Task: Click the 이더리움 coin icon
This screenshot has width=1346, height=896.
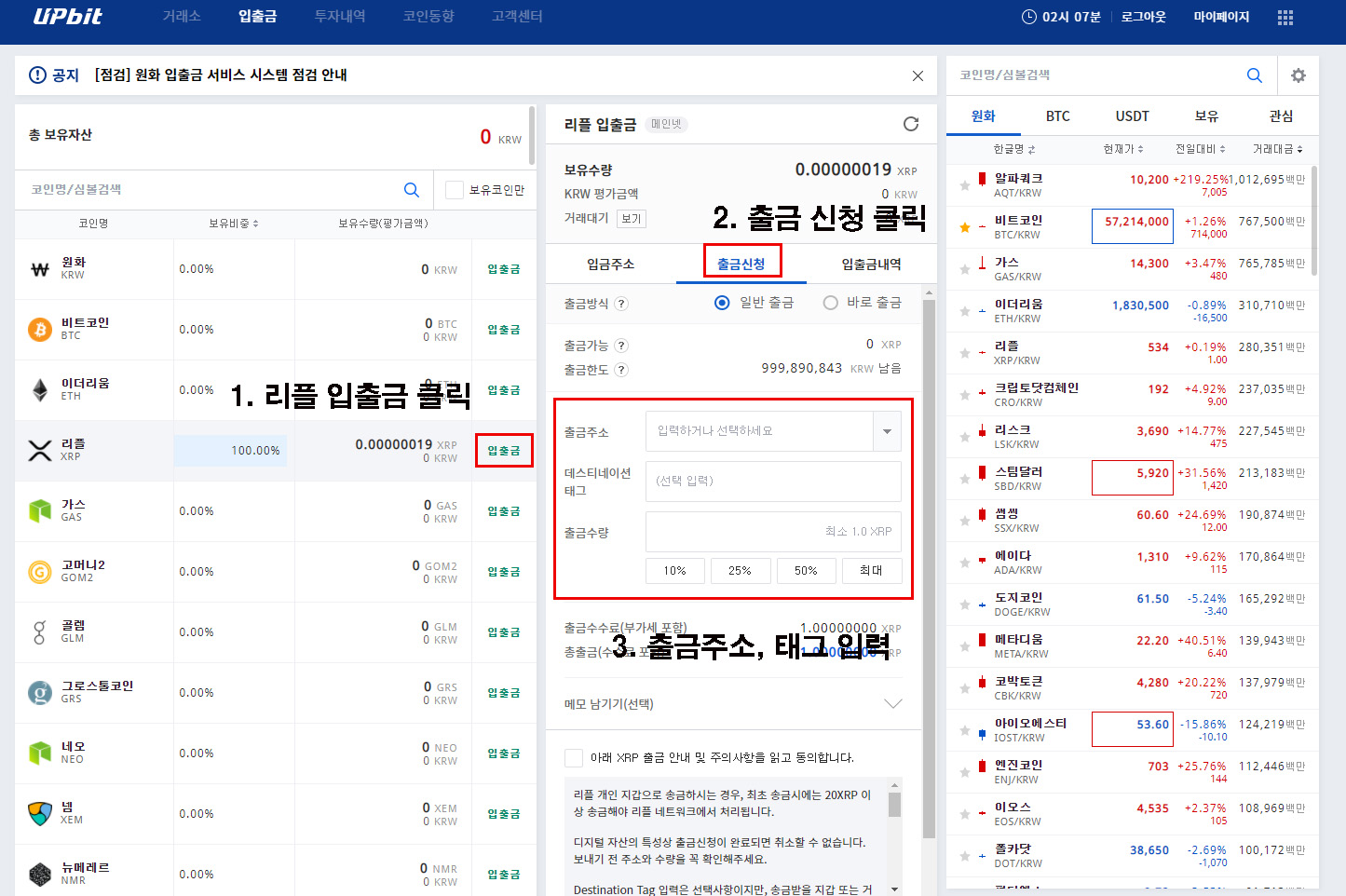Action: coord(40,390)
